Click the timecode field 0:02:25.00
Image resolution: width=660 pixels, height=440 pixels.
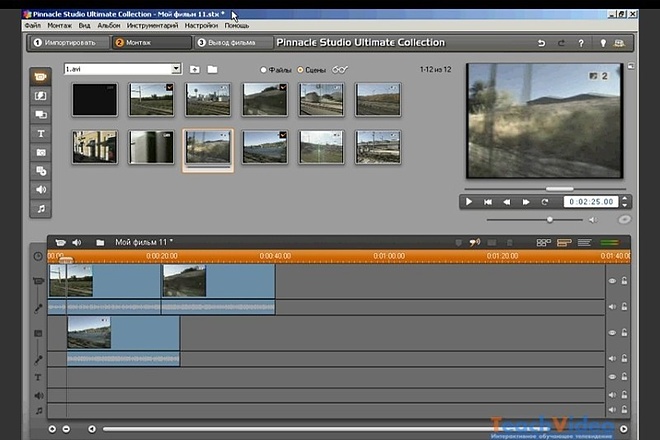[591, 202]
